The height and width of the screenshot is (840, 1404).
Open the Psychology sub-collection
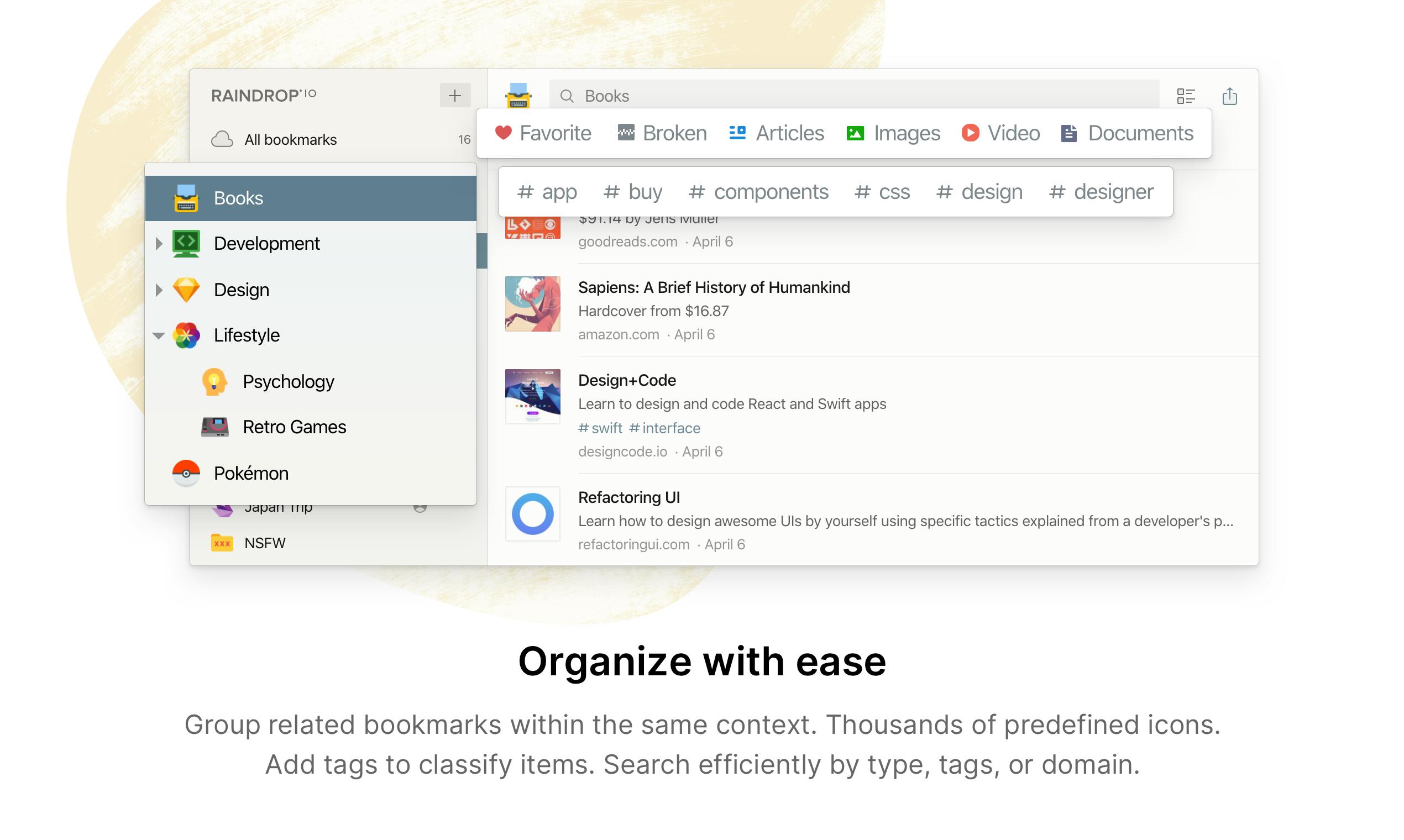[288, 381]
